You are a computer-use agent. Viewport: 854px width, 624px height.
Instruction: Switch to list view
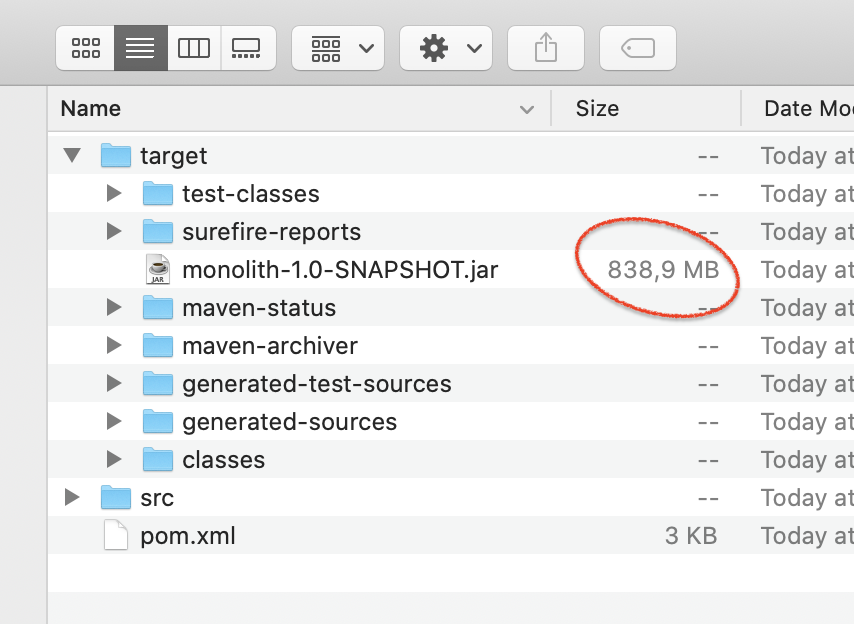[140, 48]
